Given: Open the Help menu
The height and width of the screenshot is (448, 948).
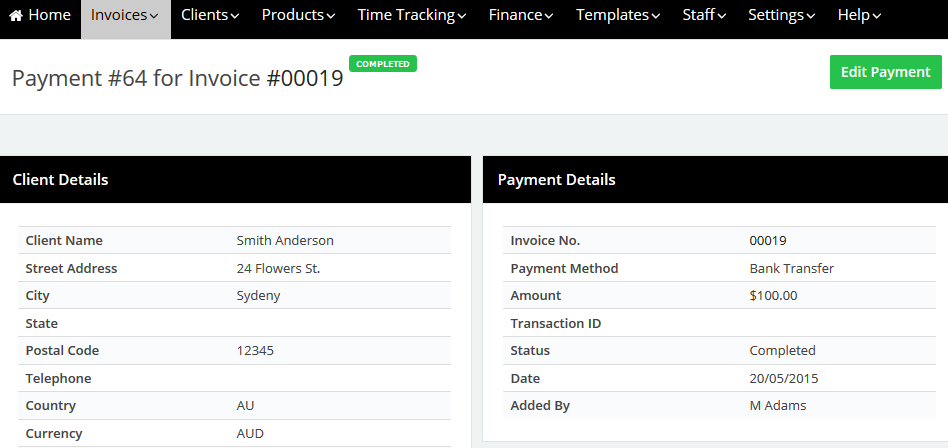Looking at the screenshot, I should pyautogui.click(x=859, y=16).
